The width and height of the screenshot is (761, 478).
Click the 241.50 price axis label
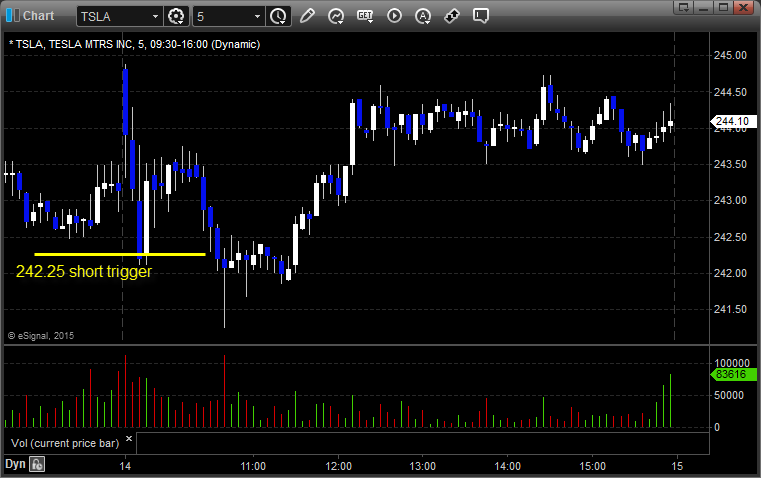pos(730,309)
